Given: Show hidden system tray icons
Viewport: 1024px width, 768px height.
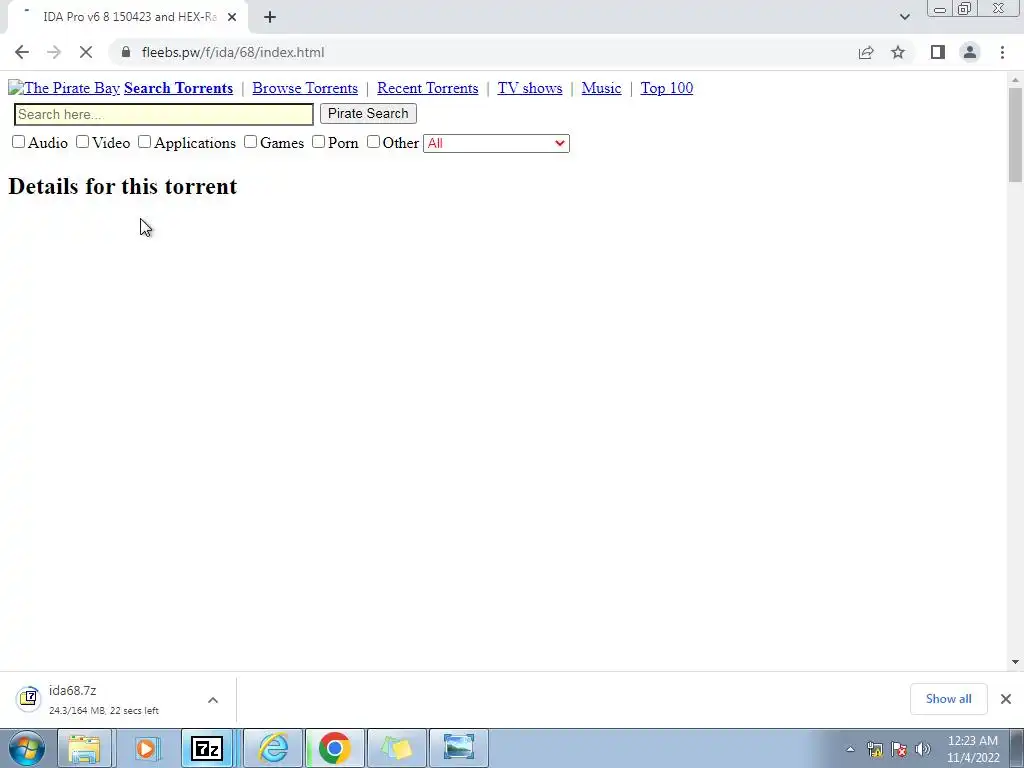Looking at the screenshot, I should click(x=850, y=749).
